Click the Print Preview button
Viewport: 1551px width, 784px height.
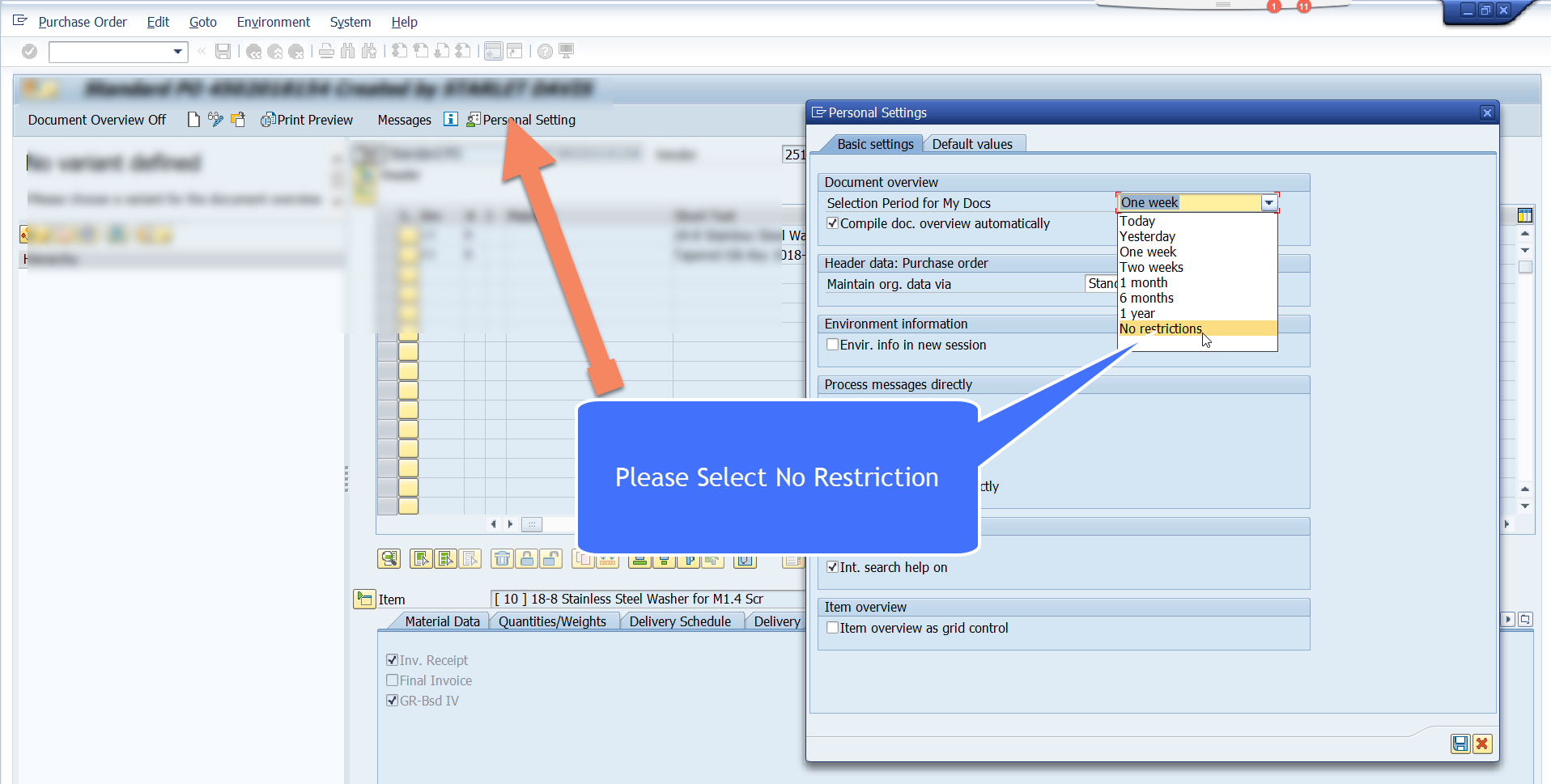point(307,120)
